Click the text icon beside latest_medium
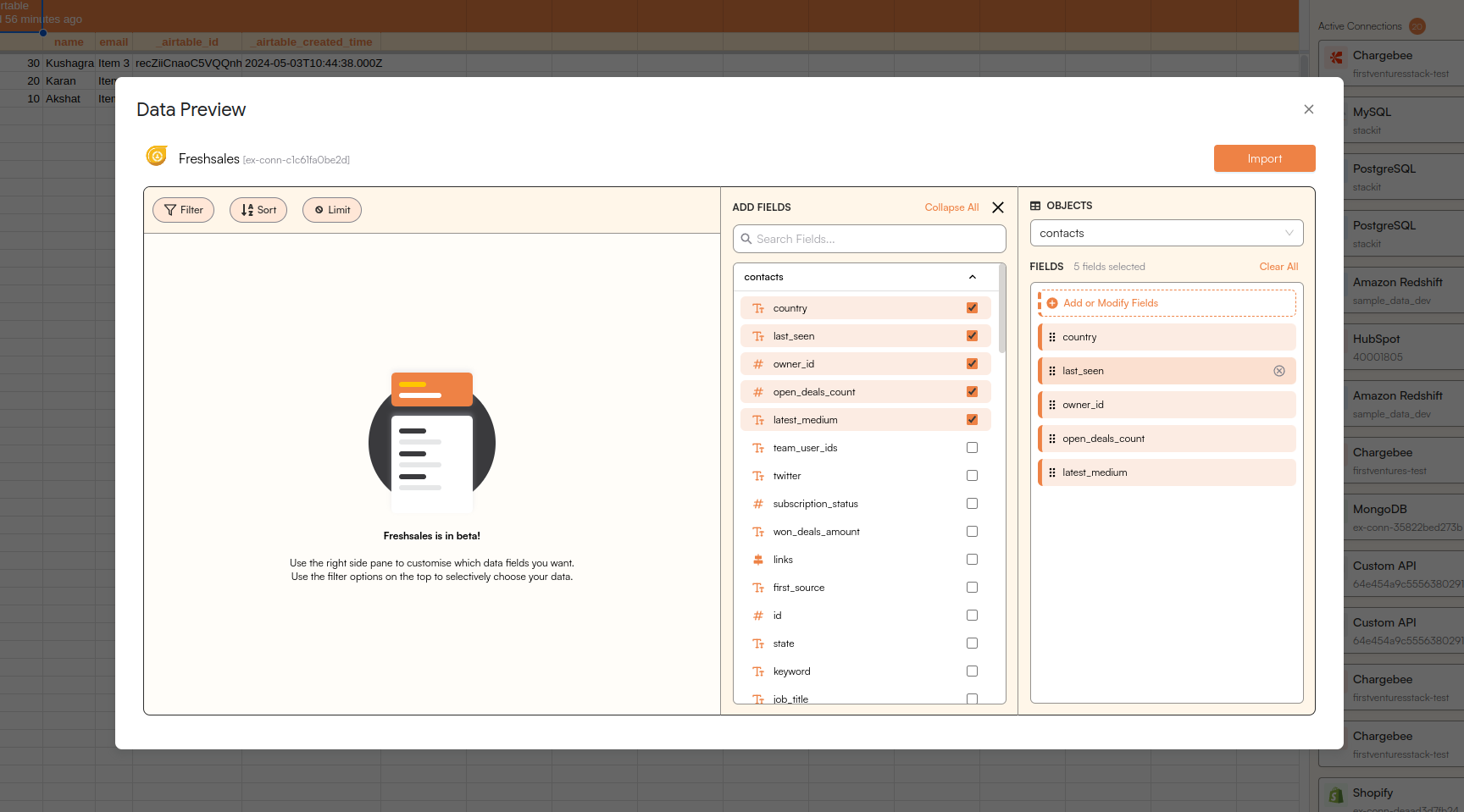Image resolution: width=1464 pixels, height=812 pixels. (x=758, y=420)
